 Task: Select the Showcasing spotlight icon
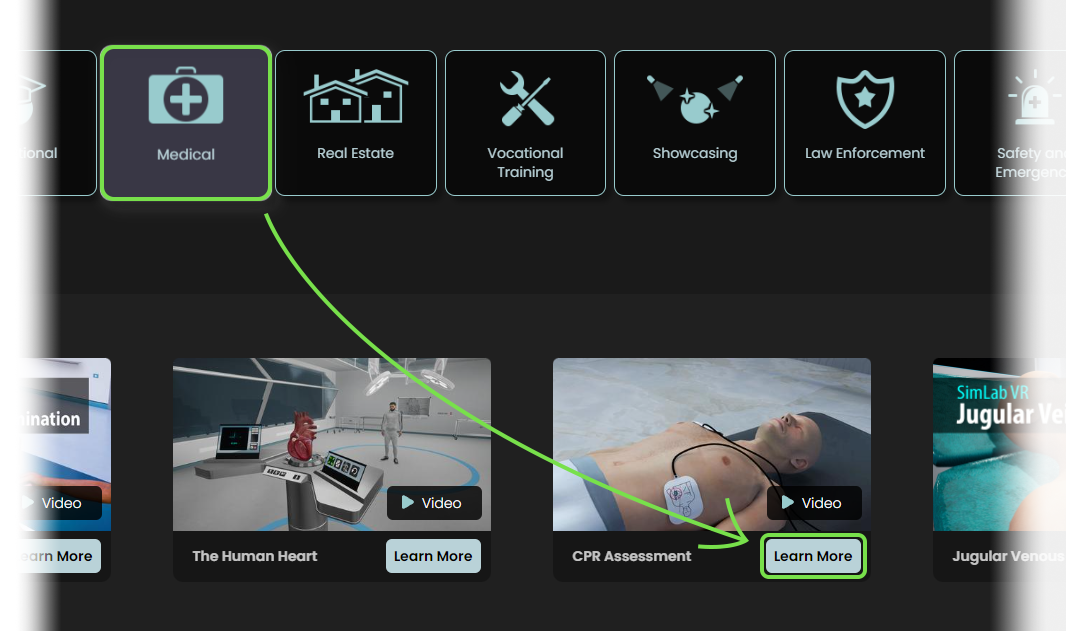(x=694, y=99)
